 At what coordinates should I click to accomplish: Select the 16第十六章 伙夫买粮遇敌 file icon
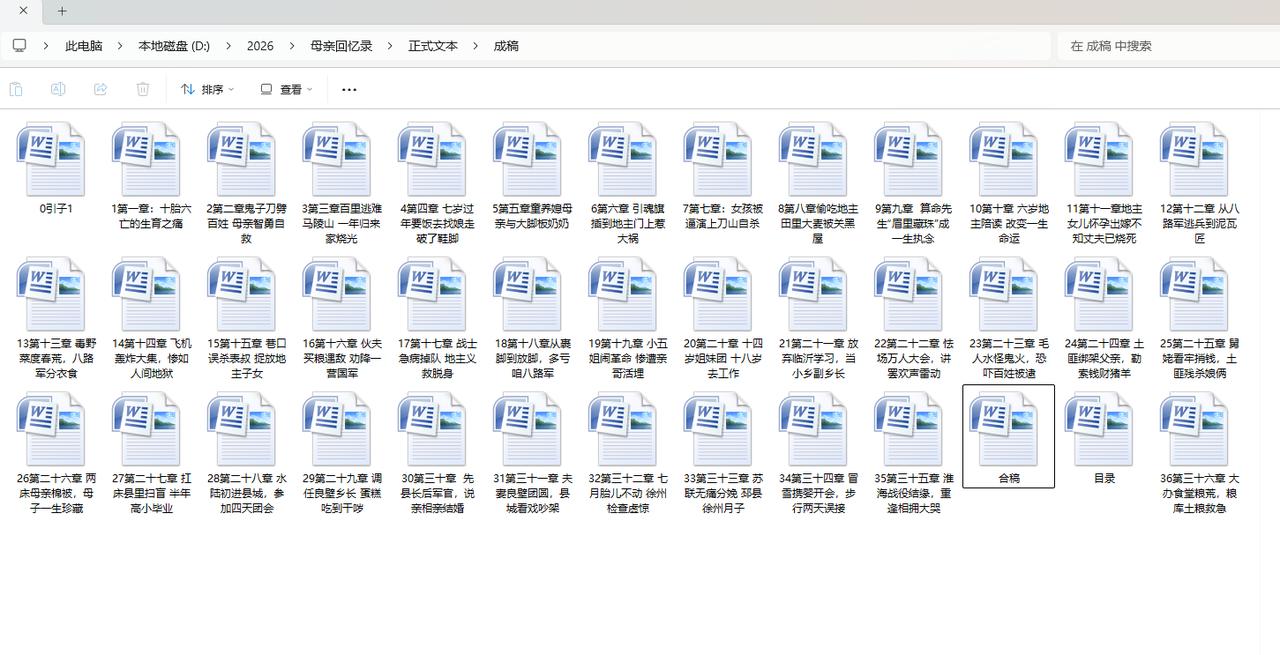click(x=338, y=294)
